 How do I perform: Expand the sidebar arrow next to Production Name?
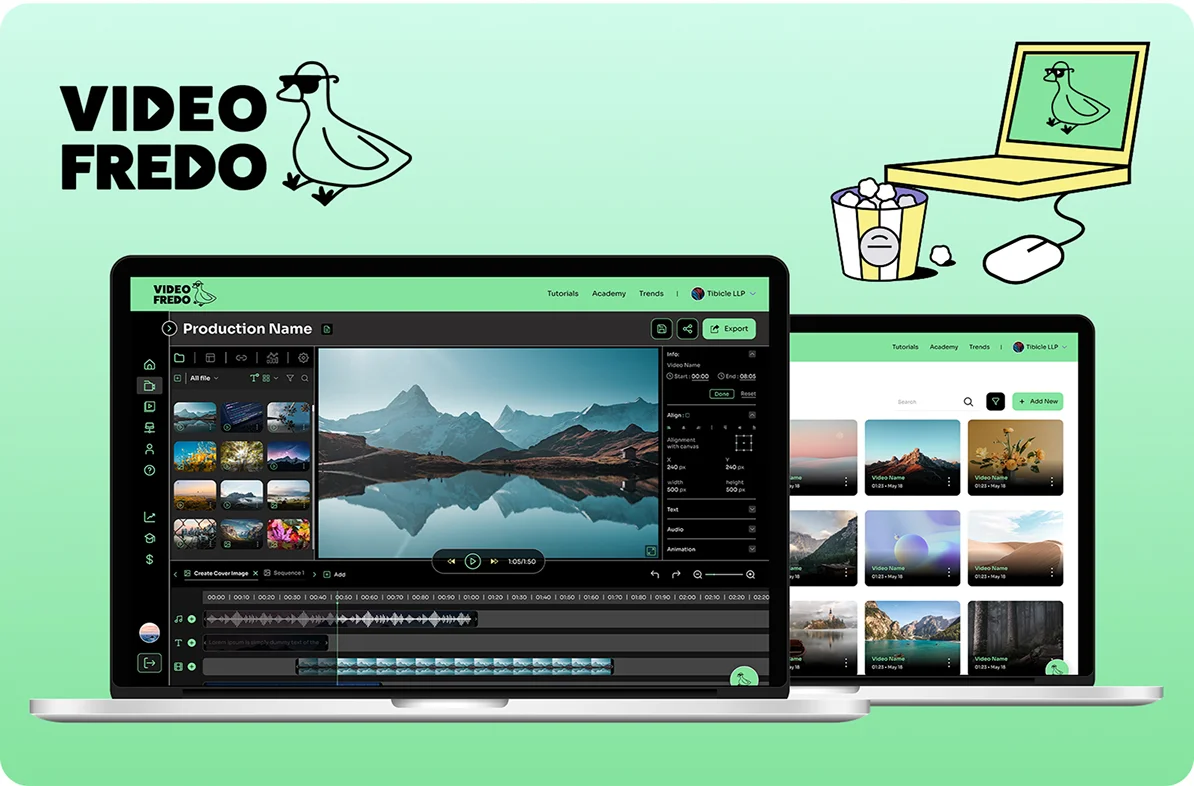pyautogui.click(x=169, y=329)
